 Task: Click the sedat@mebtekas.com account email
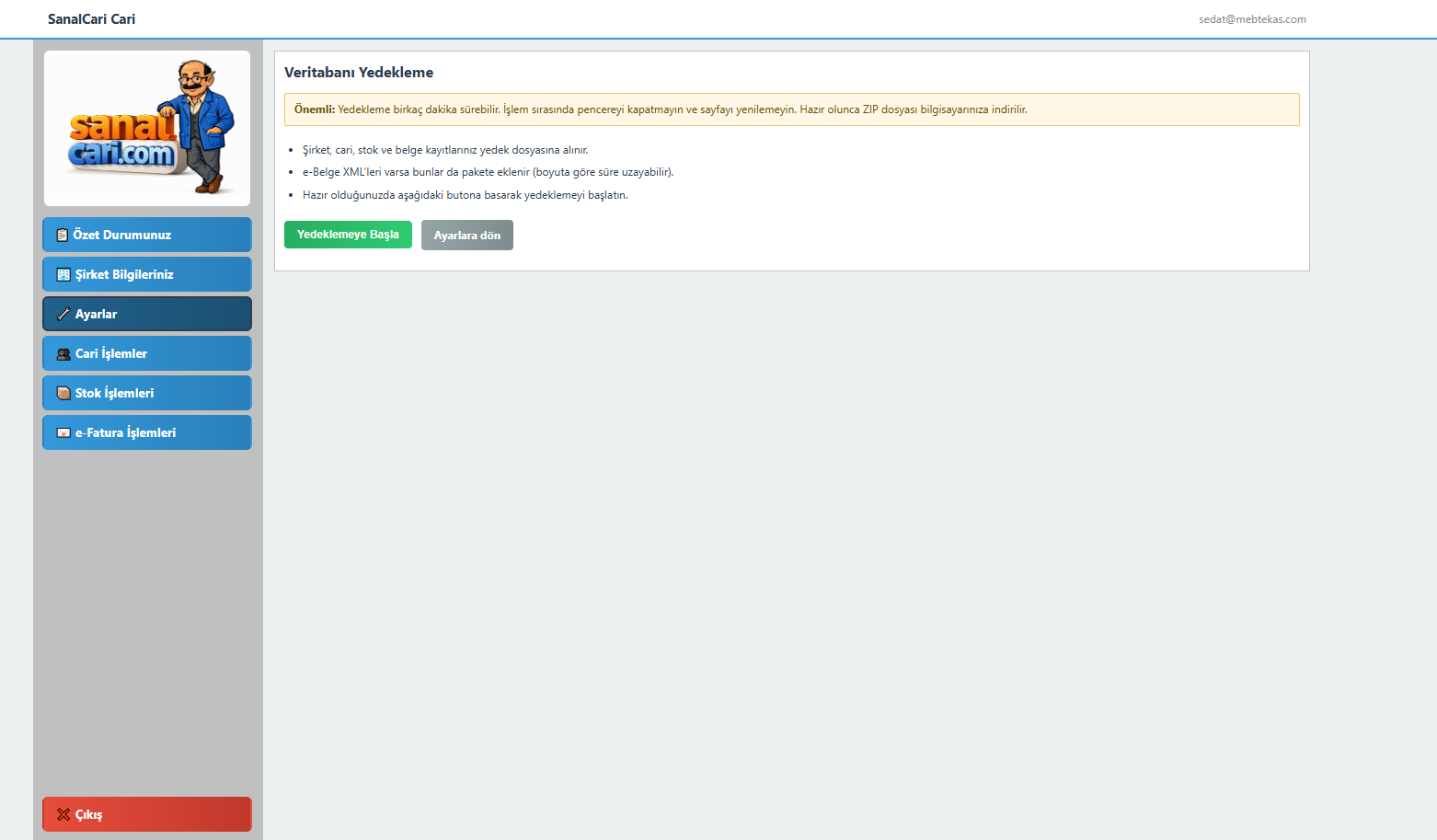coord(1252,19)
